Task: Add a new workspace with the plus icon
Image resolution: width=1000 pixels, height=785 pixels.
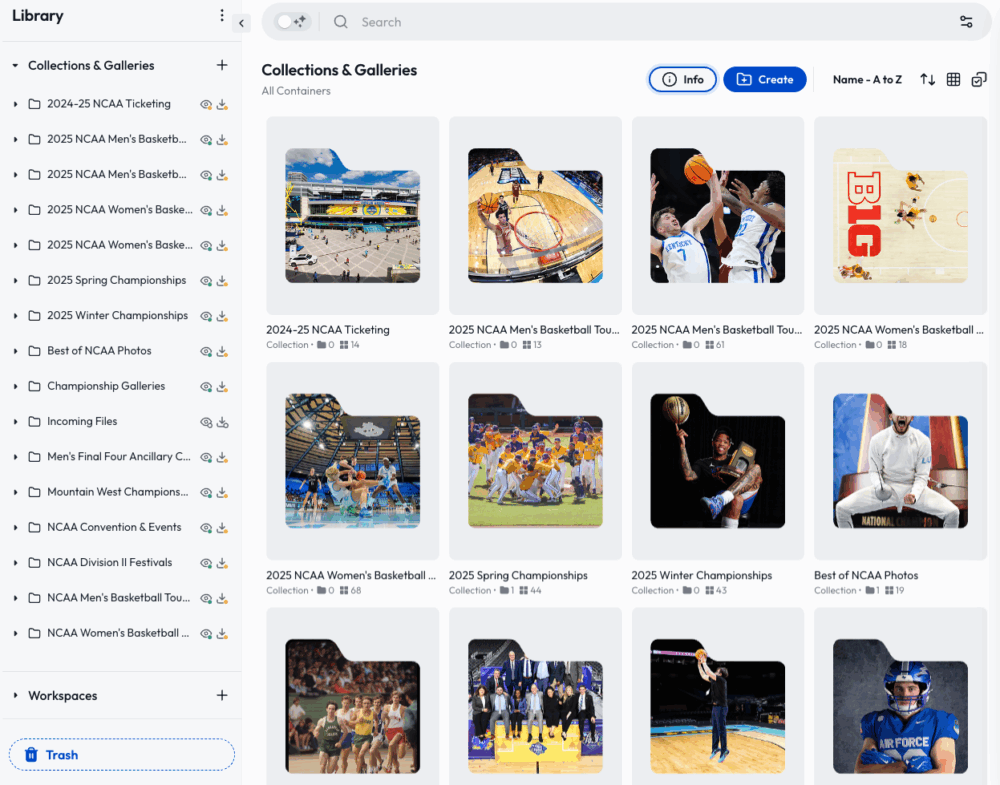Action: (x=222, y=695)
